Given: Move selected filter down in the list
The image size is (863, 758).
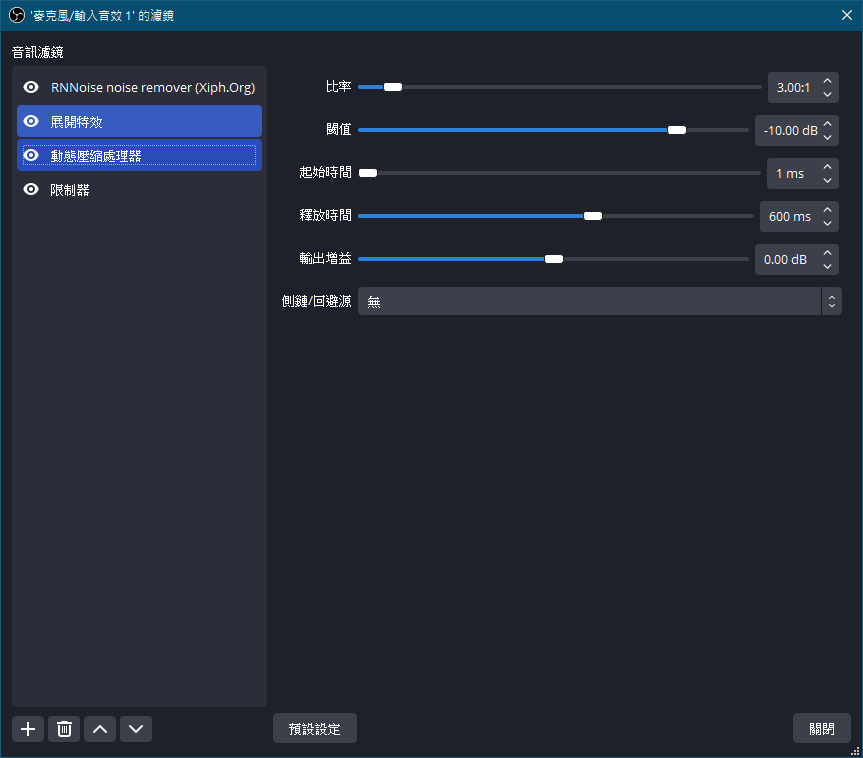Looking at the screenshot, I should 136,729.
